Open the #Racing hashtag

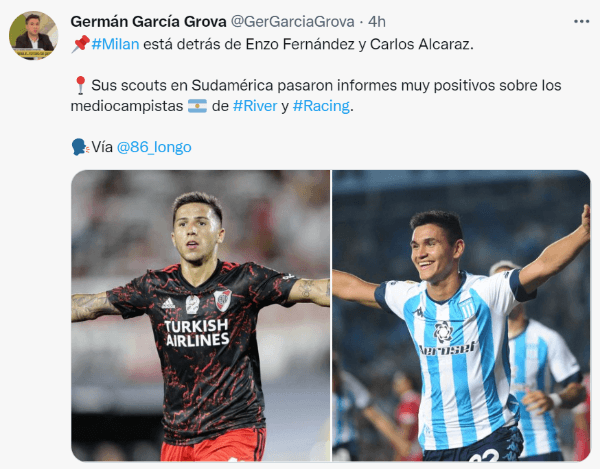click(x=321, y=106)
